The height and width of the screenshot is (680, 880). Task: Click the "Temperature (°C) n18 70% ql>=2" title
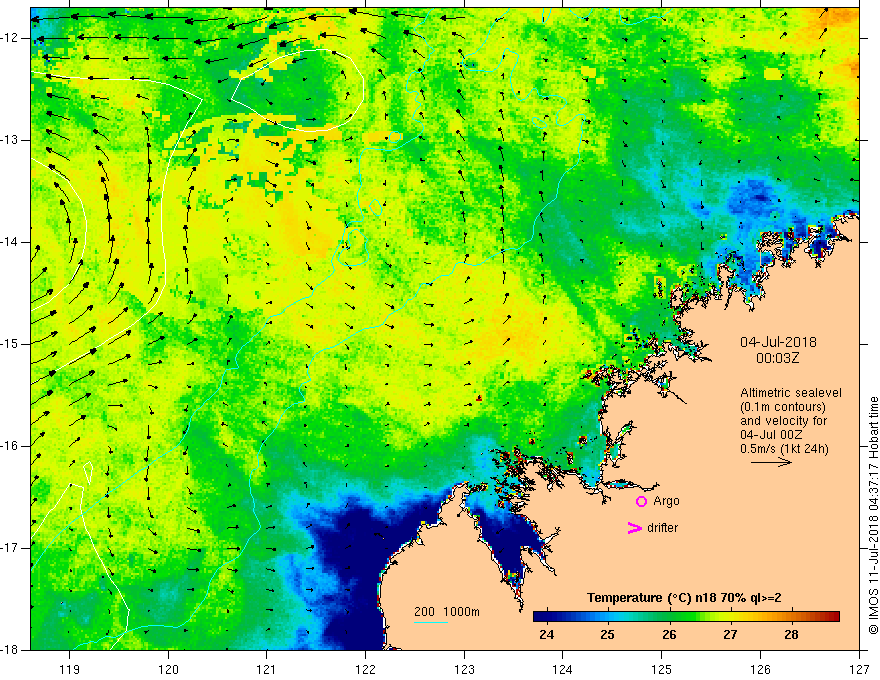pyautogui.click(x=684, y=598)
